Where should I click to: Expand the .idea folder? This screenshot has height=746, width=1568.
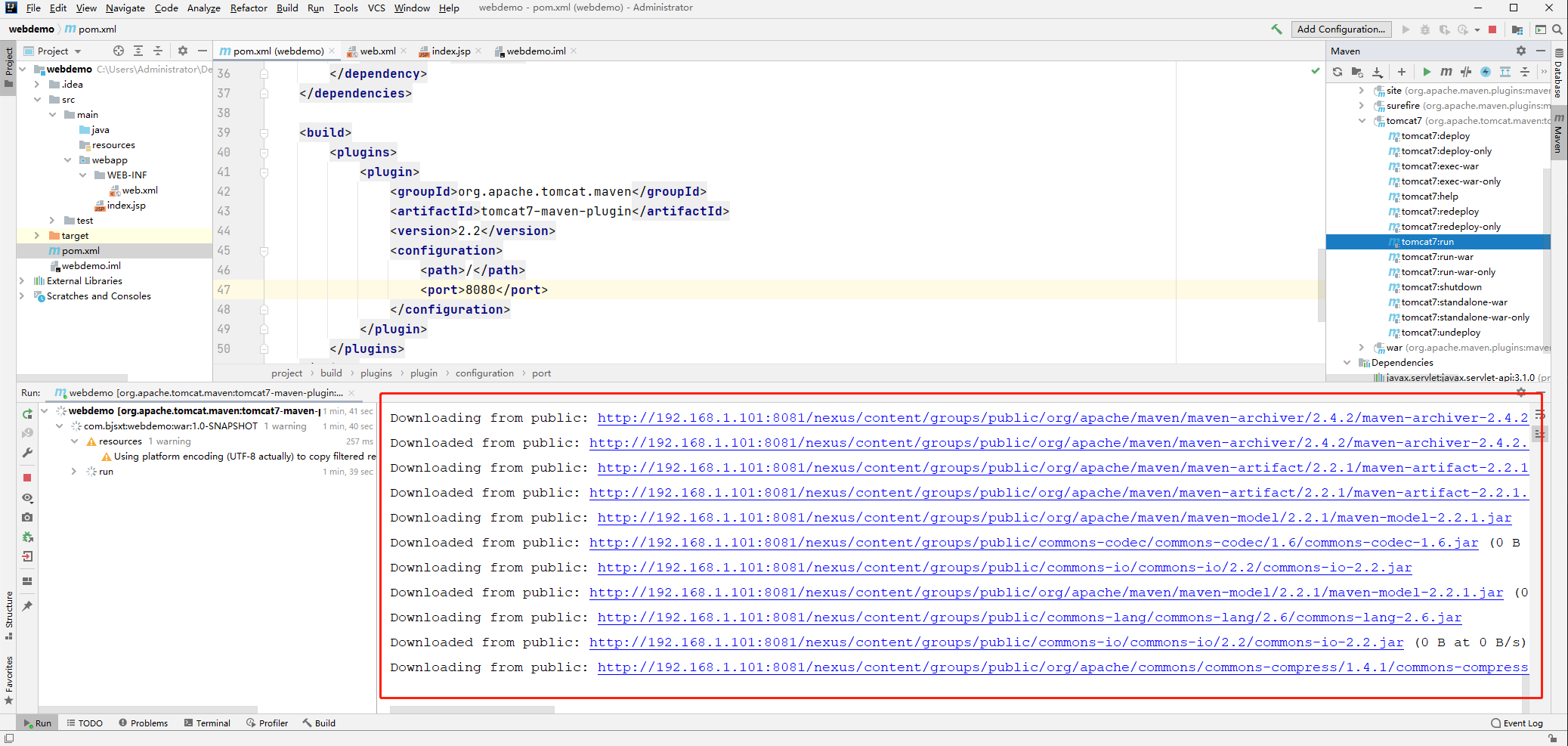(37, 85)
